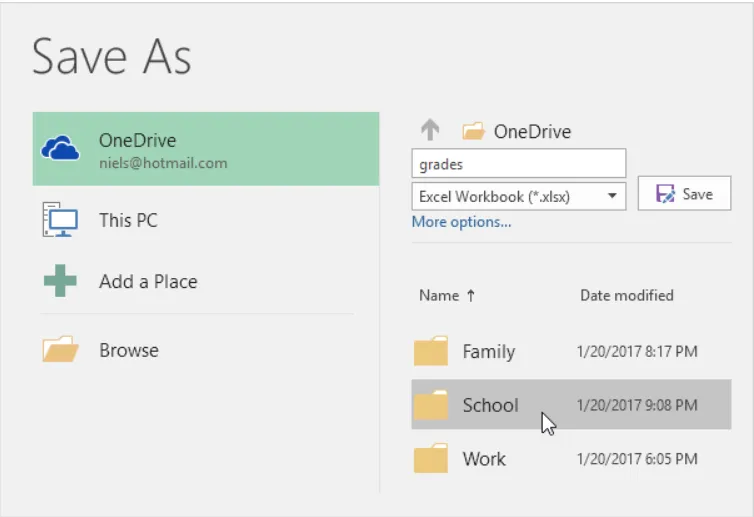The image size is (754, 517).
Task: Click the file name field containing grades
Action: (518, 164)
